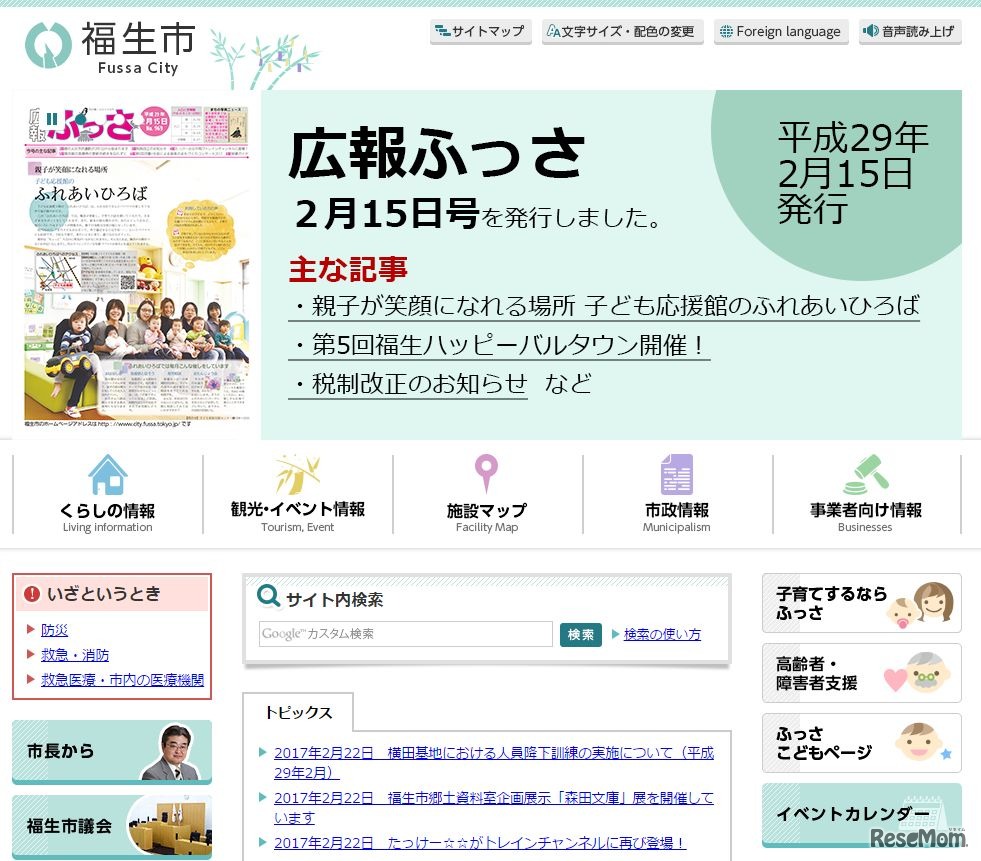Open the ふっさこどもページ kids banner

tap(861, 742)
